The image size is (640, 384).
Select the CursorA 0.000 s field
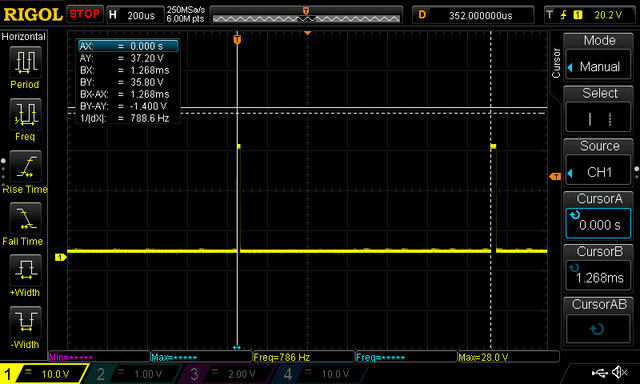tap(598, 224)
